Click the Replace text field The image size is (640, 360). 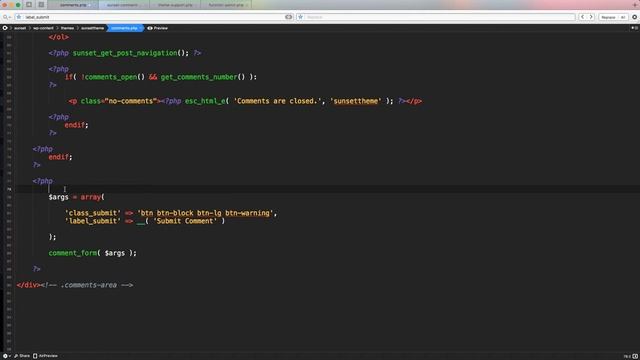pyautogui.click(x=436, y=17)
